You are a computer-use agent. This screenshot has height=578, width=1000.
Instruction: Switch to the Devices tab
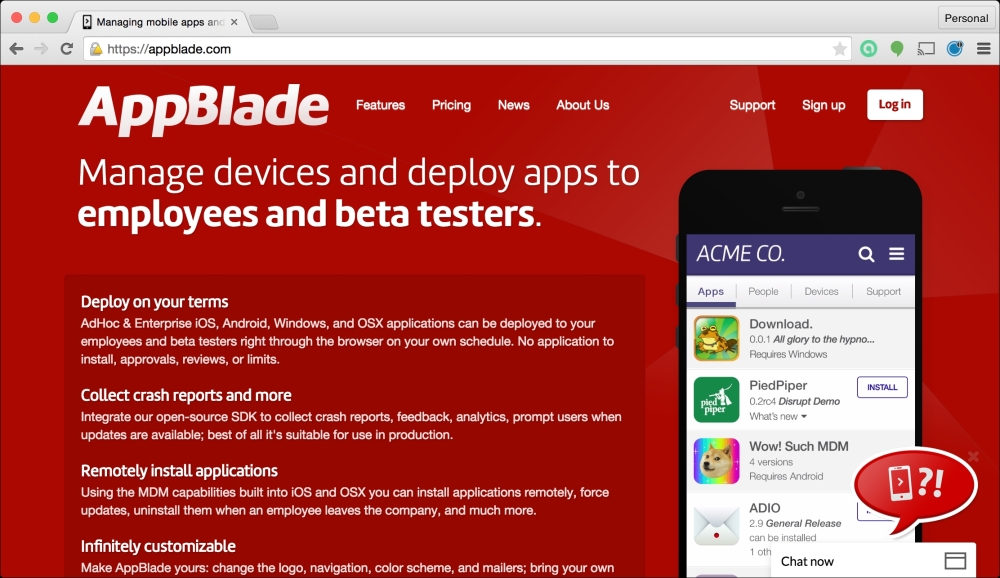click(x=821, y=292)
